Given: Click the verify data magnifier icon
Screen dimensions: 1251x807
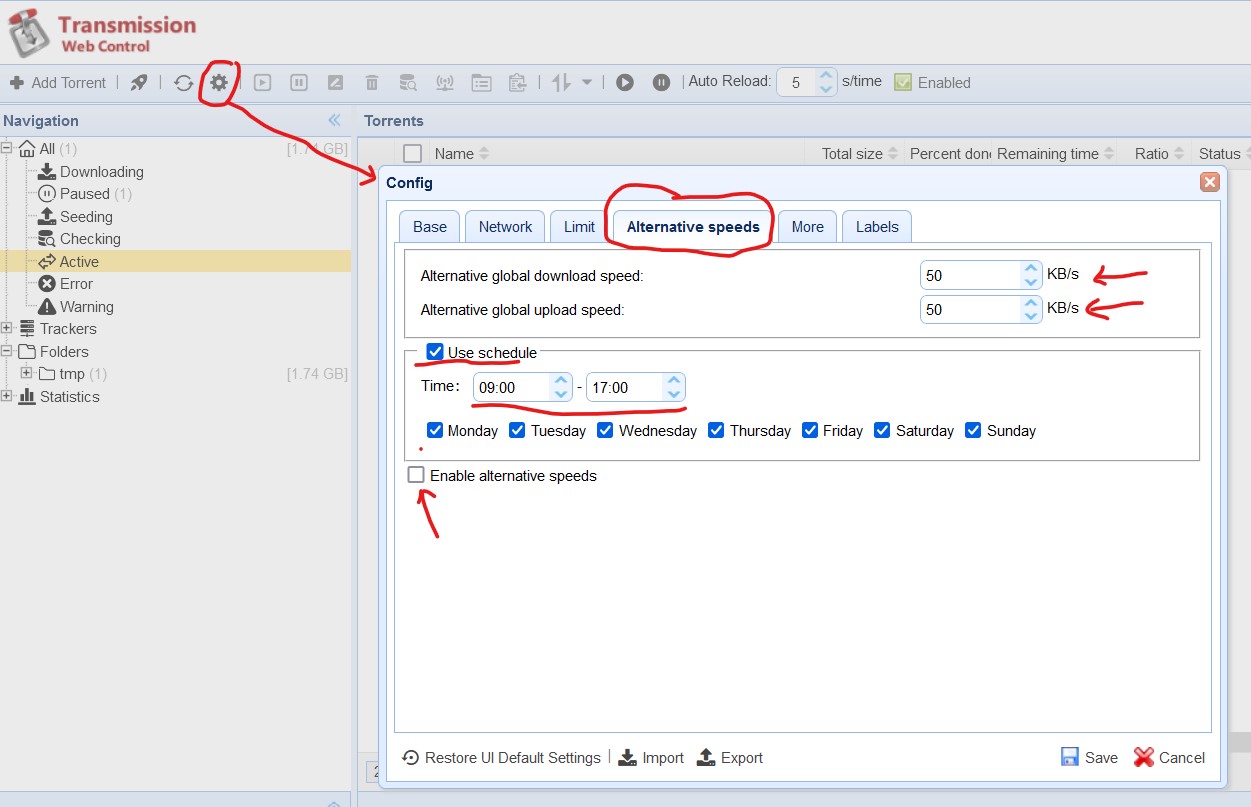Looking at the screenshot, I should coord(408,83).
